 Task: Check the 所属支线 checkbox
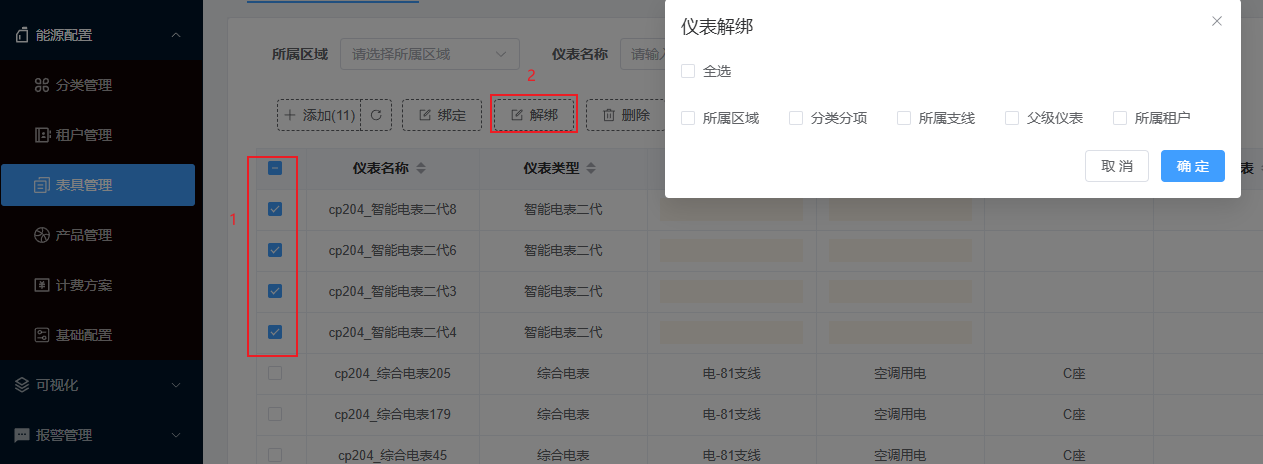point(904,118)
